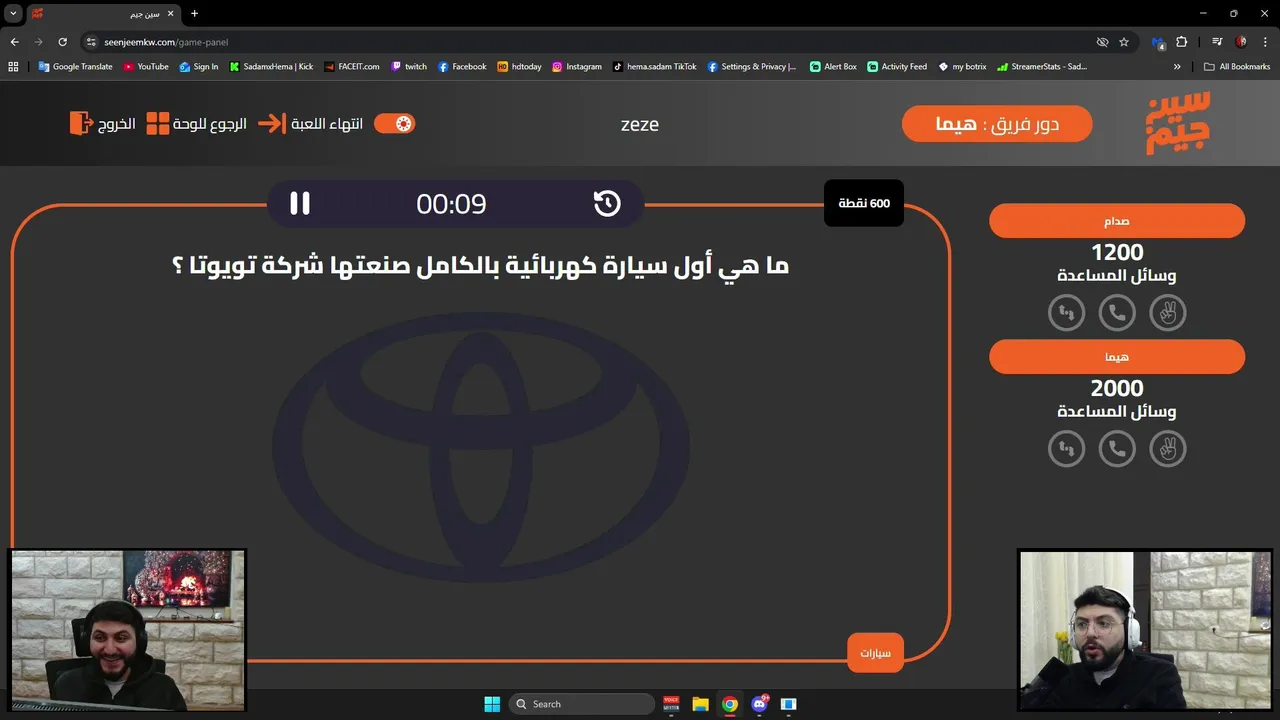Use the swap-call helper for team صدام
Image resolution: width=1280 pixels, height=720 pixels.
tap(1067, 313)
